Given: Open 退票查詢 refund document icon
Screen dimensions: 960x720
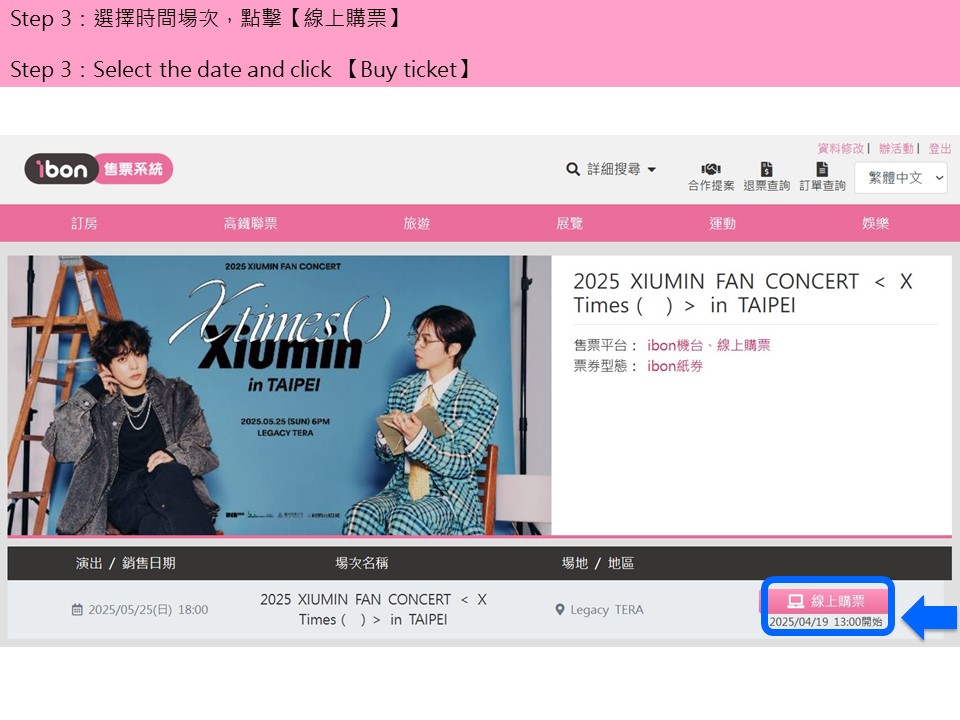Looking at the screenshot, I should (767, 169).
